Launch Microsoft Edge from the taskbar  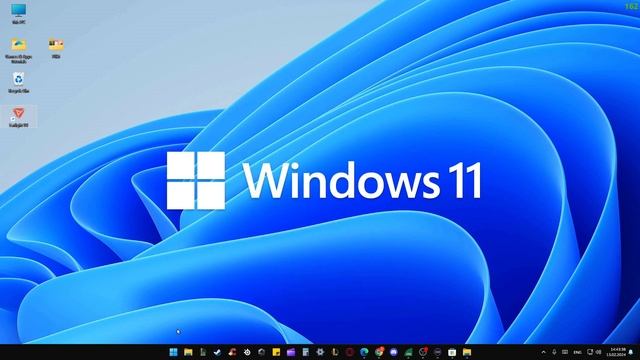tap(364, 352)
